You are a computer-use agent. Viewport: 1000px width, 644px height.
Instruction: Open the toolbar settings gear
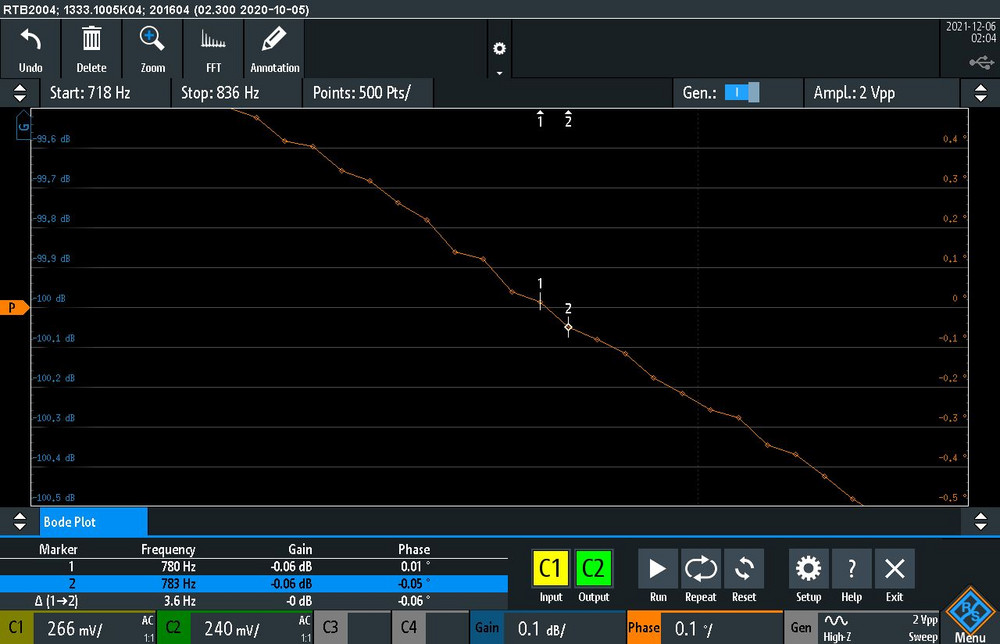(x=499, y=48)
